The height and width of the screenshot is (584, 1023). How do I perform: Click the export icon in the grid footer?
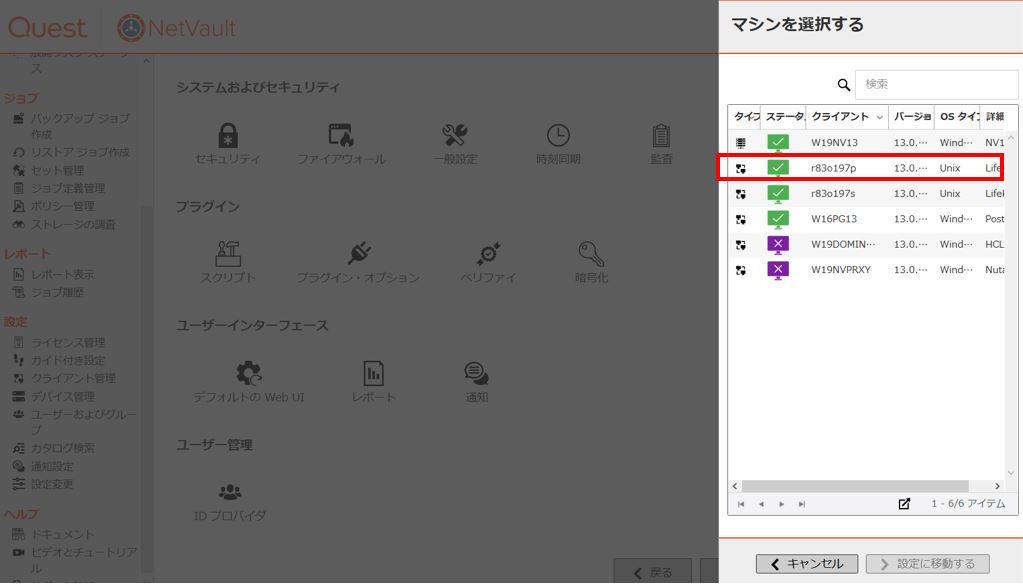904,504
